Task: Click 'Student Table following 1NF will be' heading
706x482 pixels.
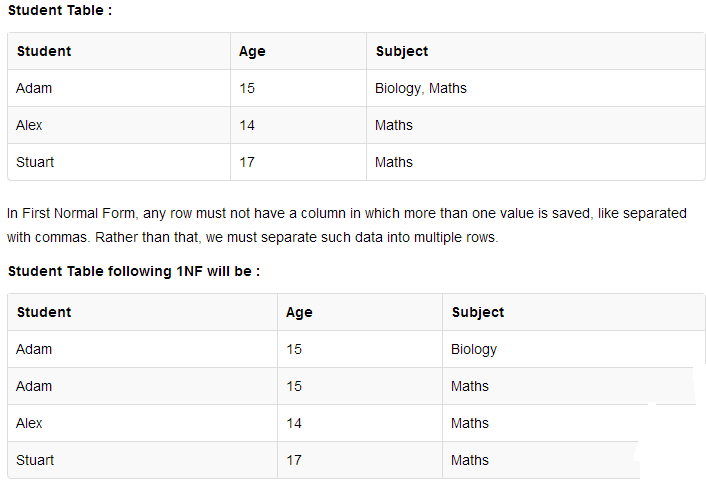Action: click(133, 272)
